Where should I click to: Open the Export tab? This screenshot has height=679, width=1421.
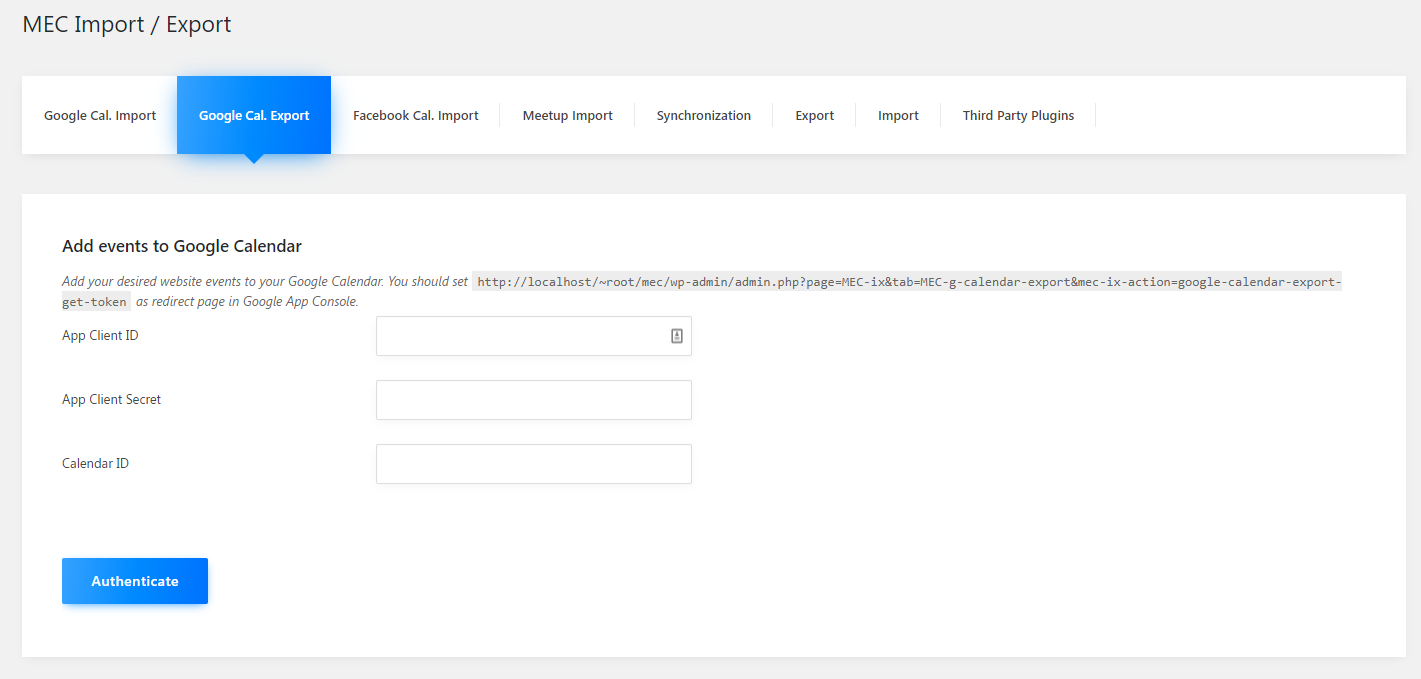coord(815,115)
